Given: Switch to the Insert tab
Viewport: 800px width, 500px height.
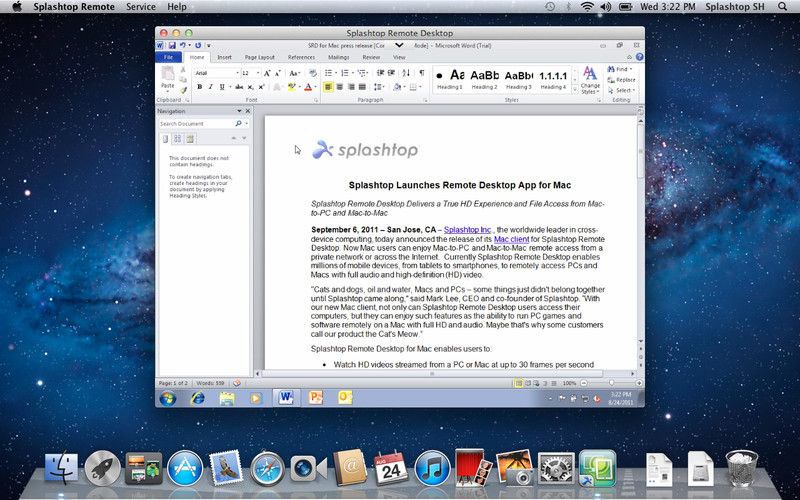Looking at the screenshot, I should click(224, 57).
